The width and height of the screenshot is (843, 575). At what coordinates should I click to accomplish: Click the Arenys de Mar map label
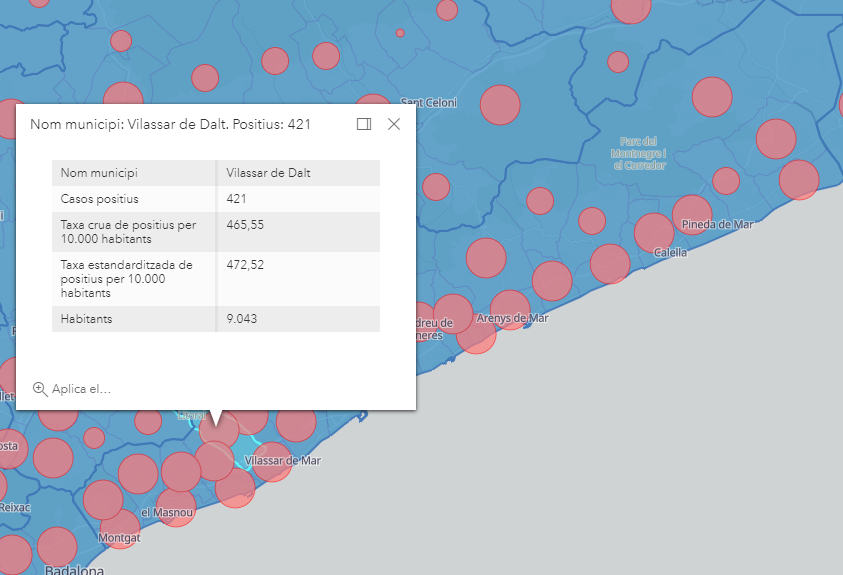tap(512, 318)
